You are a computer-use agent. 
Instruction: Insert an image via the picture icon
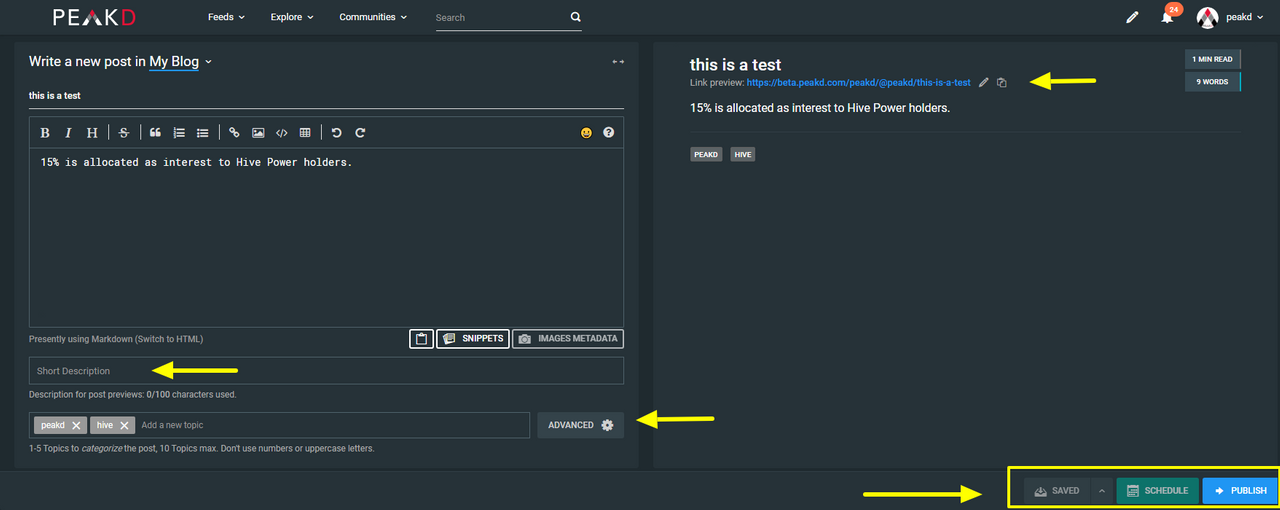pyautogui.click(x=258, y=132)
